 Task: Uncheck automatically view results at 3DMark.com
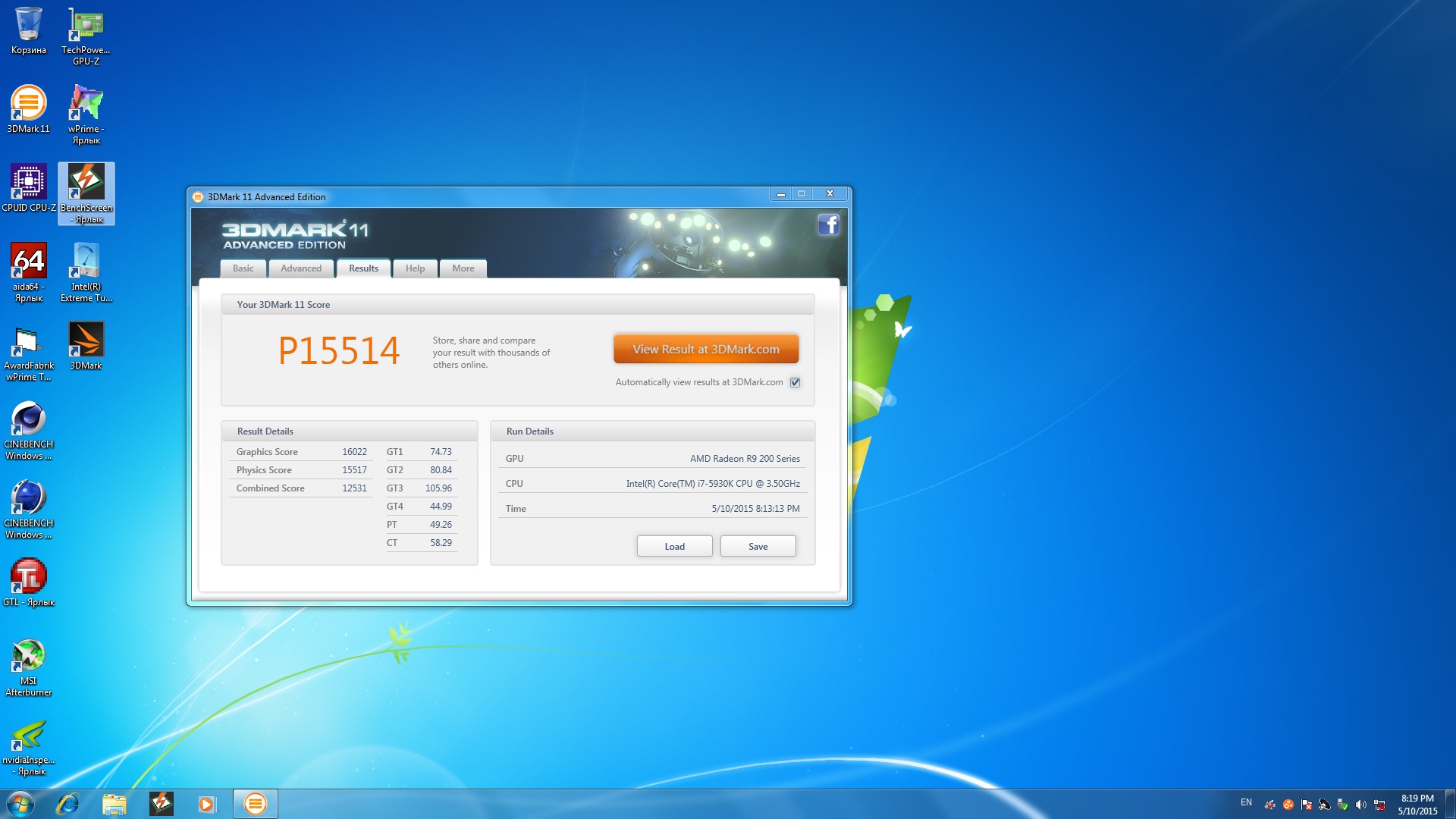[x=795, y=382]
